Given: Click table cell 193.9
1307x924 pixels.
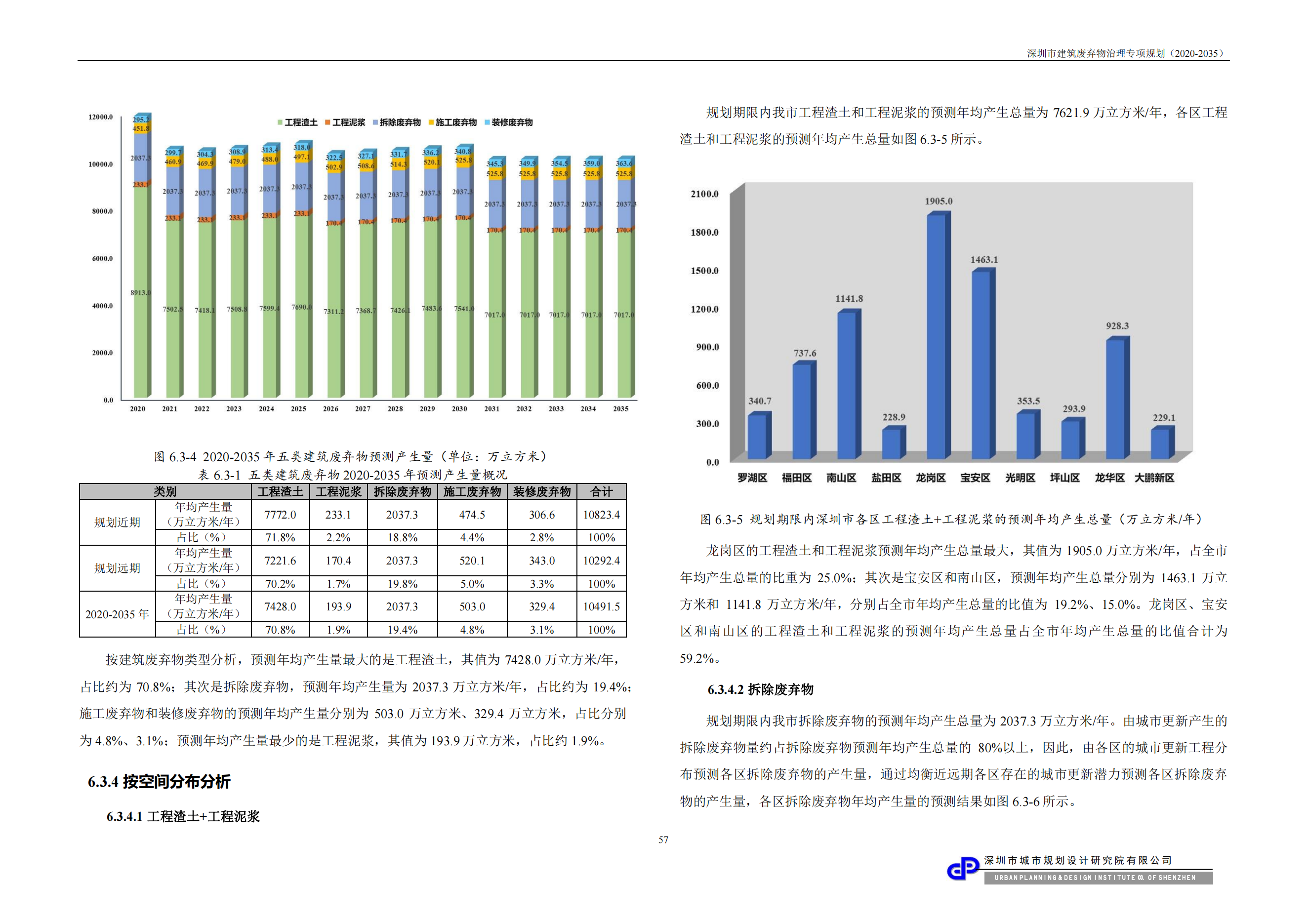Looking at the screenshot, I should [x=338, y=607].
